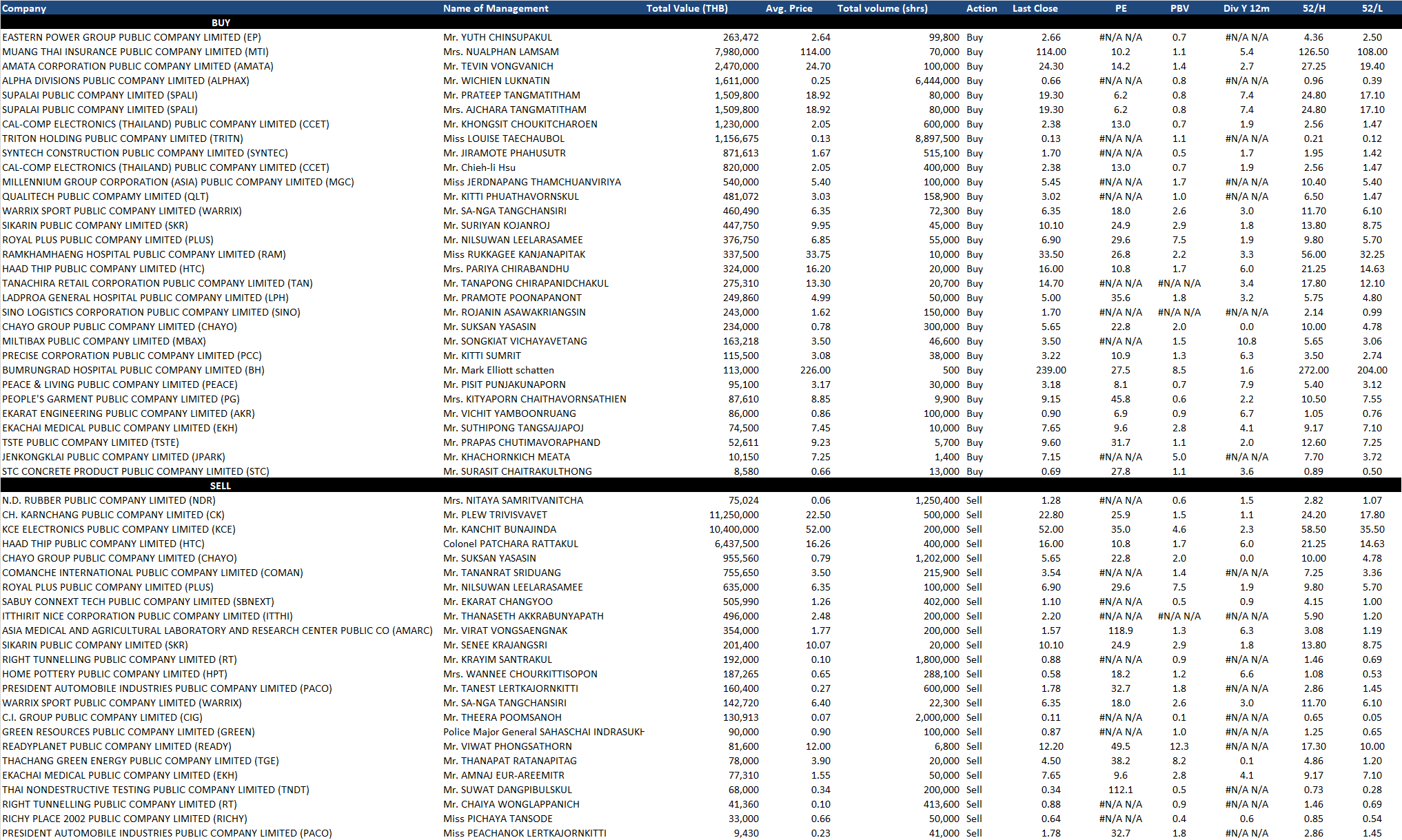Click the SELL section label
Image resolution: width=1402 pixels, height=840 pixels.
[x=221, y=486]
